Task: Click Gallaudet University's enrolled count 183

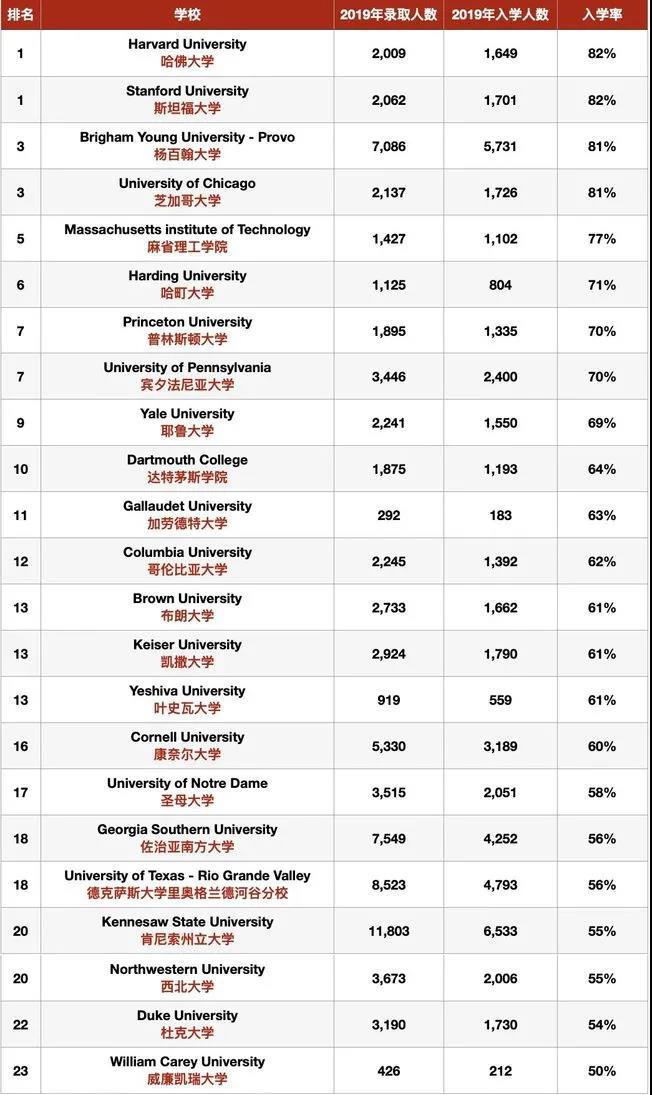Action: pos(500,515)
